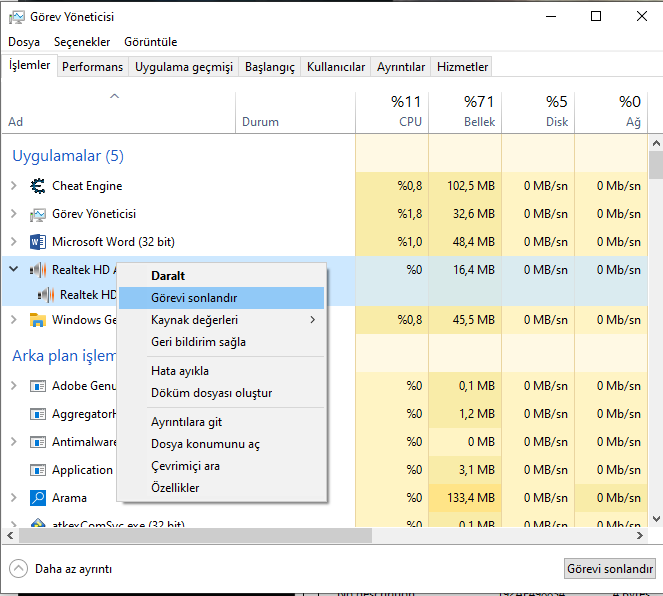
Task: Click the Application process icon
Action: point(38,470)
